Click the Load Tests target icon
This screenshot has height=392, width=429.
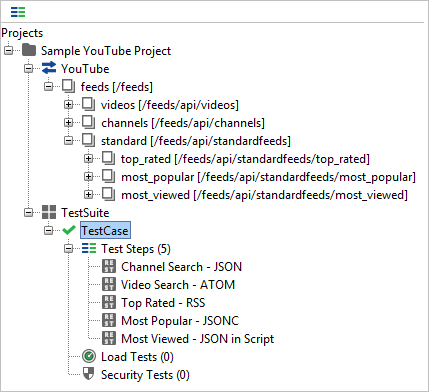coord(89,356)
